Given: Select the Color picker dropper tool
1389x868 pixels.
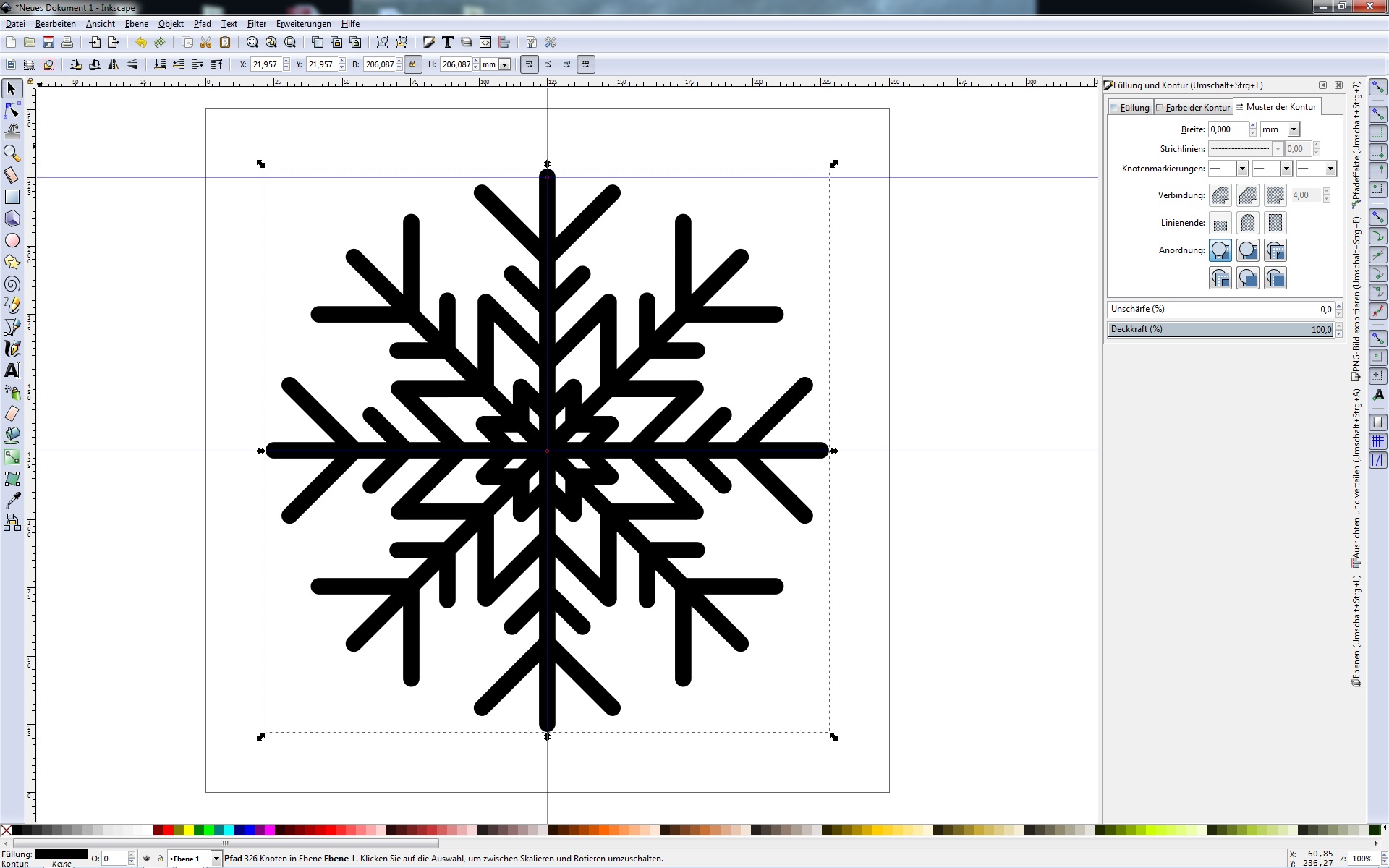Looking at the screenshot, I should (x=12, y=501).
